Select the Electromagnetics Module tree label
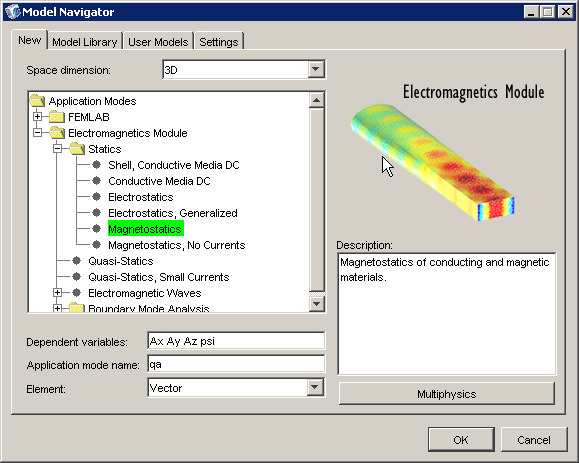 127,133
